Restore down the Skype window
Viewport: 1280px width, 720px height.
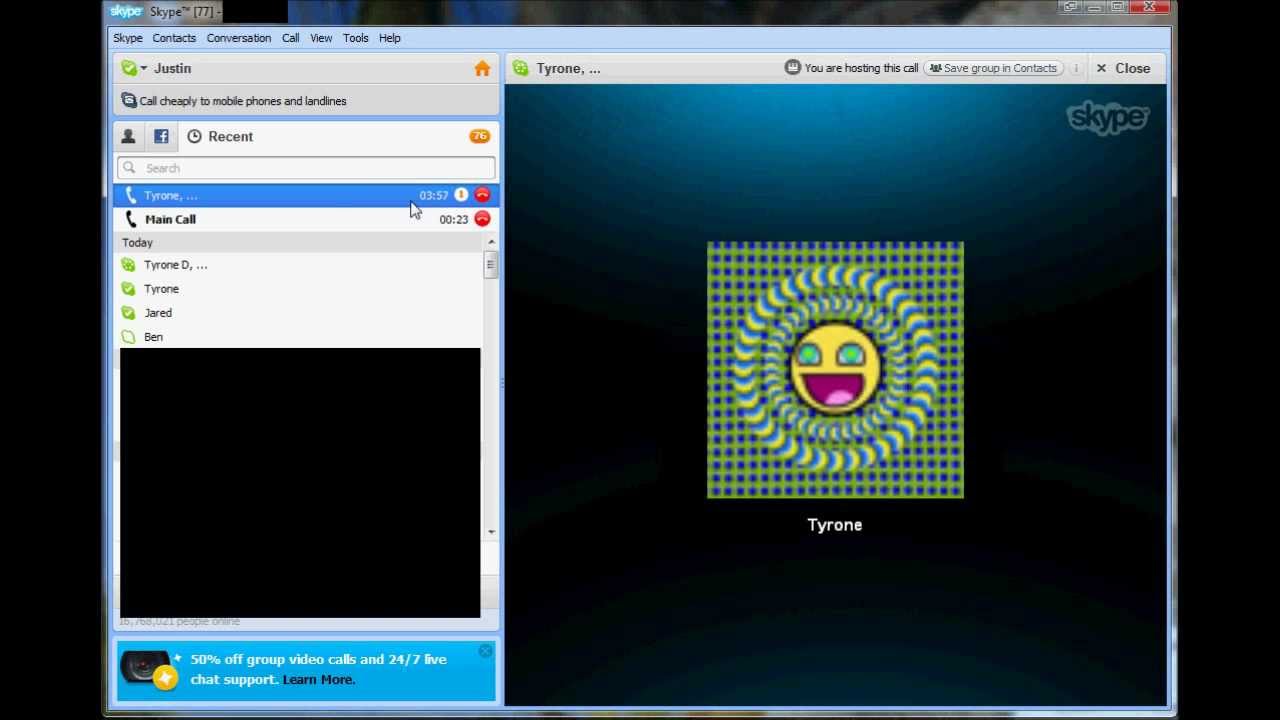pyautogui.click(x=1118, y=8)
